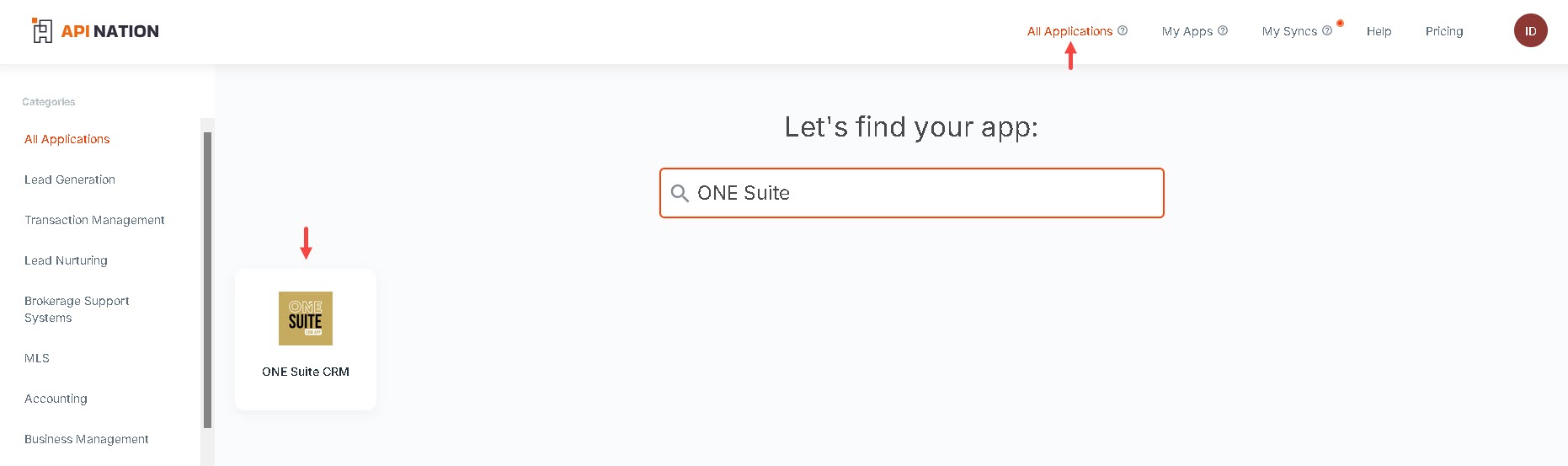Select All Applications category in sidebar
The height and width of the screenshot is (466, 1568).
pyautogui.click(x=67, y=139)
